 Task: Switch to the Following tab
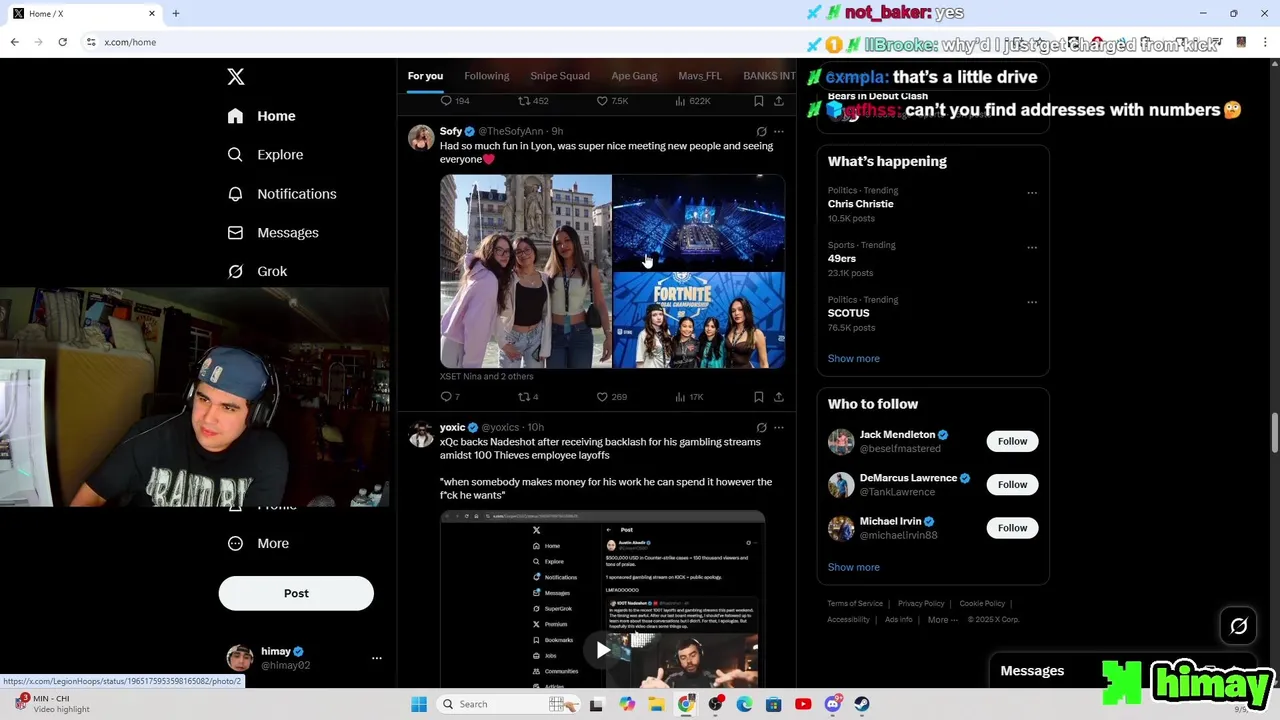[x=487, y=76]
